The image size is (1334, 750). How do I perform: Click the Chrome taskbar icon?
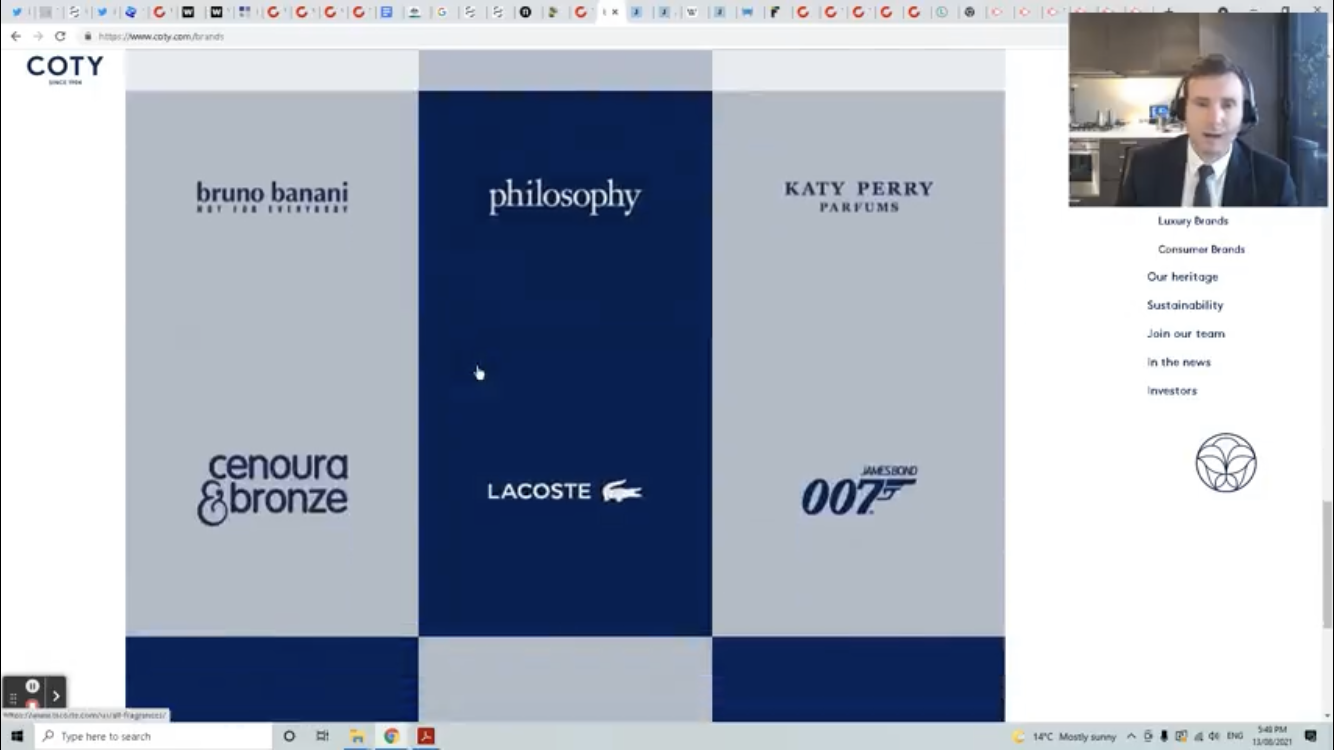(391, 736)
